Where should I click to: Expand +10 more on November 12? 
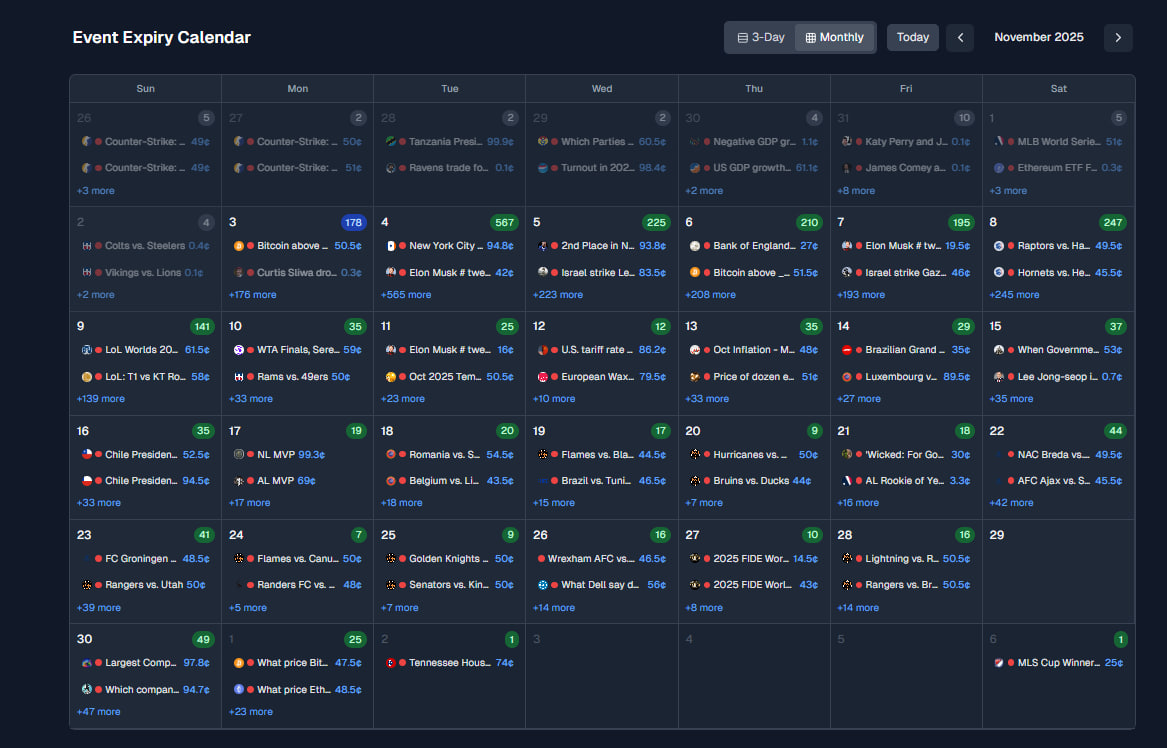(554, 399)
